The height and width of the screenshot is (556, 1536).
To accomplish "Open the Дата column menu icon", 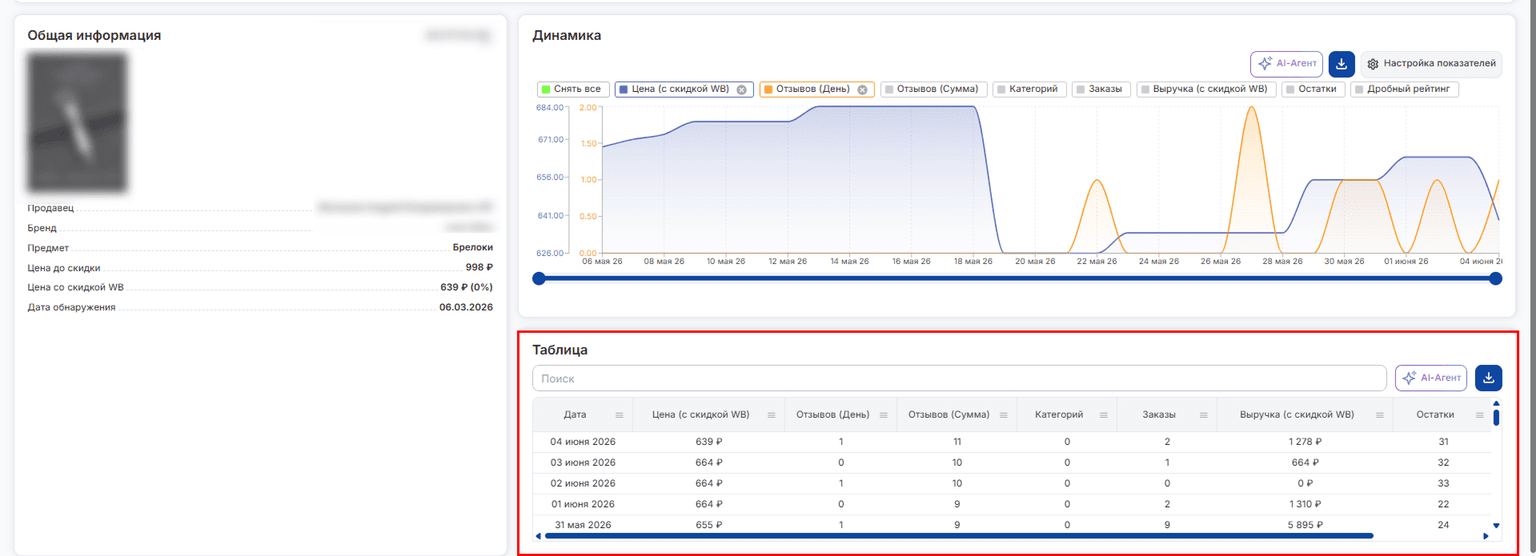I will click(619, 415).
